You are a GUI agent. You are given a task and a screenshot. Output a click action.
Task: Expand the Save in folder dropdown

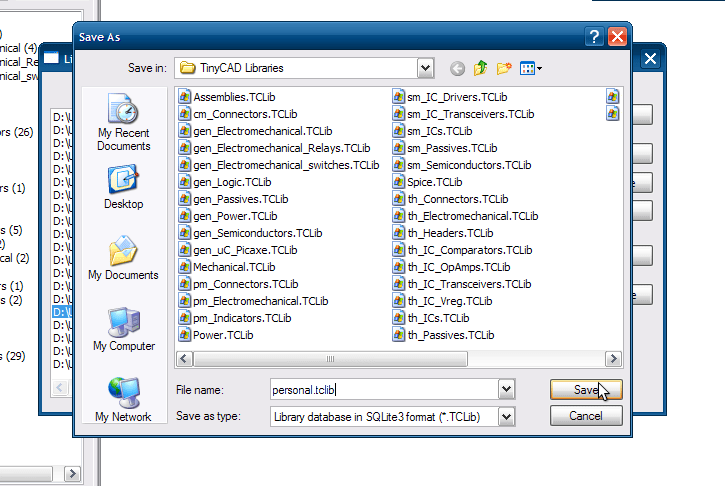426,68
